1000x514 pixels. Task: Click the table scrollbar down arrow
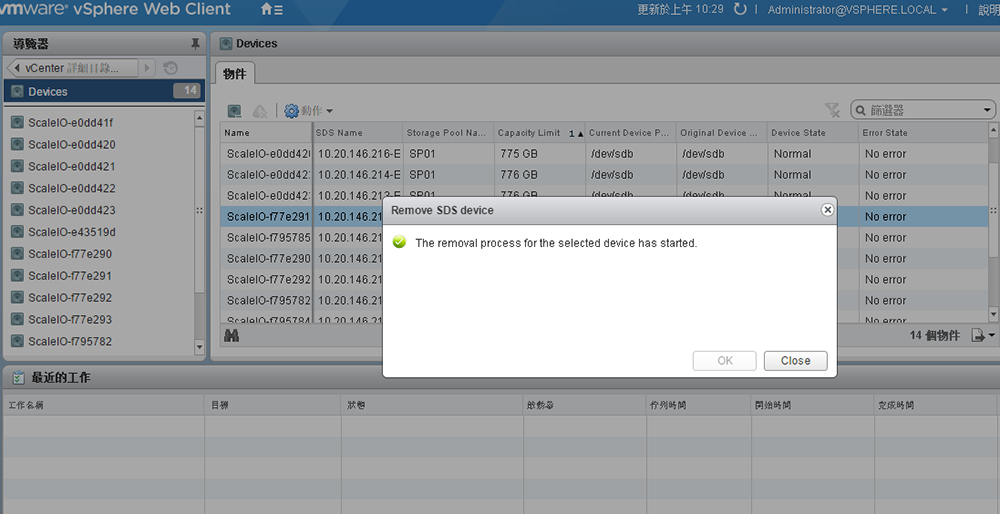coord(993,314)
